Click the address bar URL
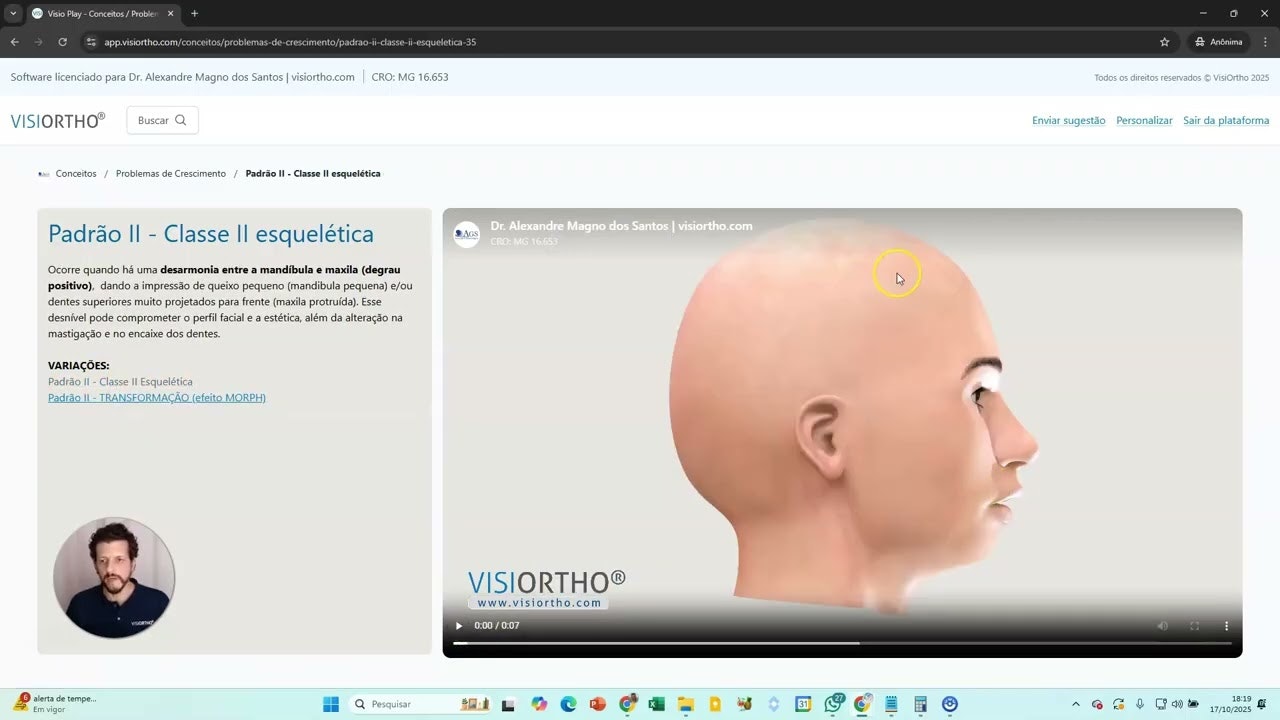Screen dimensions: 1280x720 [290, 42]
